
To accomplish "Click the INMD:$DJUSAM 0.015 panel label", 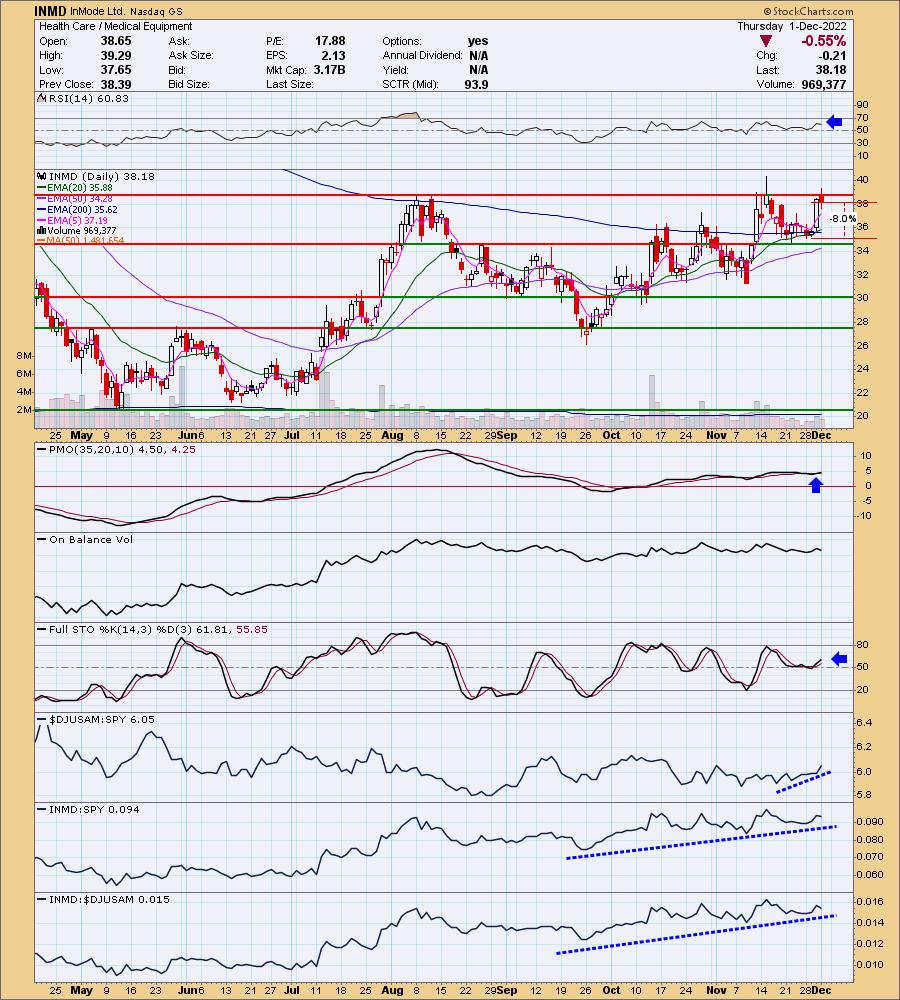I will [x=109, y=899].
